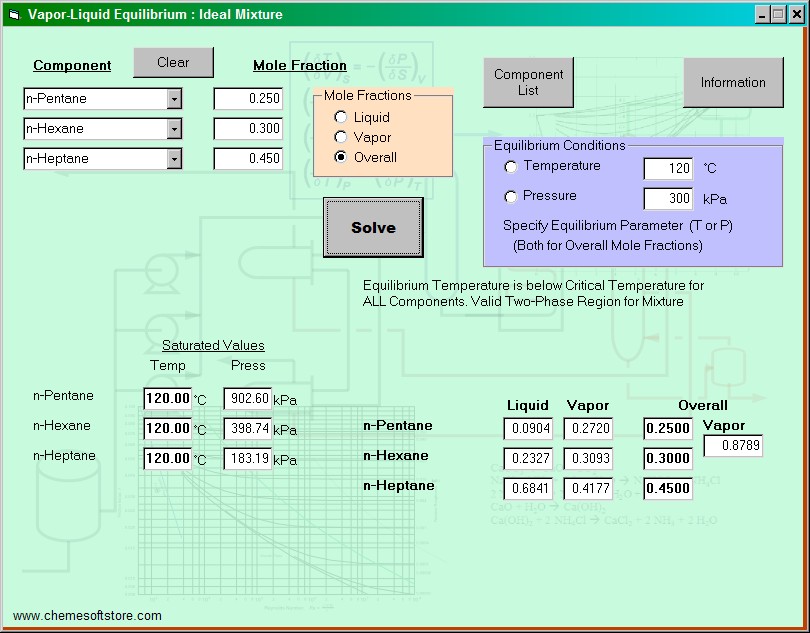
Task: Click the 0.300 mole fraction field
Action: pos(248,129)
